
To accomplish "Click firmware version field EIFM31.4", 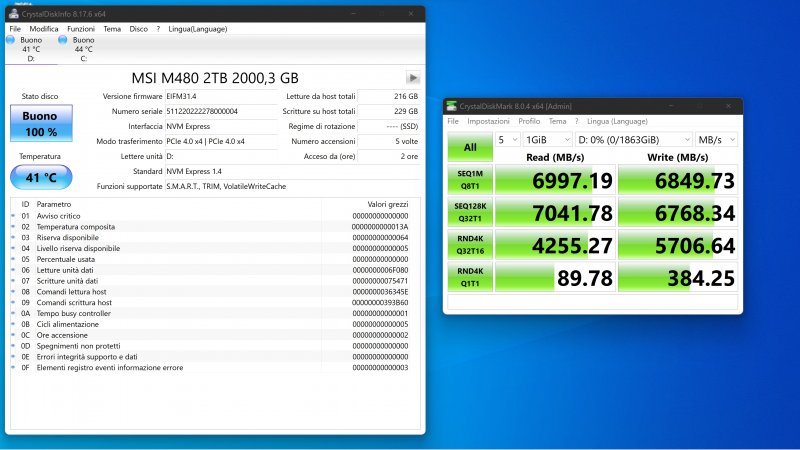I will (x=221, y=96).
